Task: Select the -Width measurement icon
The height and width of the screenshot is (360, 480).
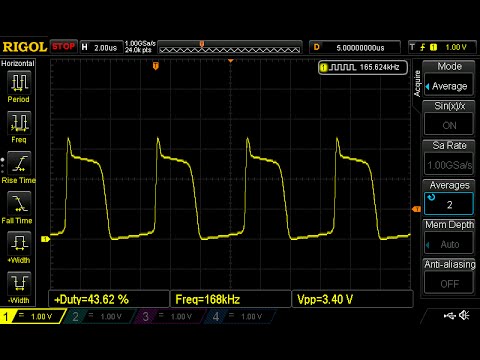Action: coord(19,283)
